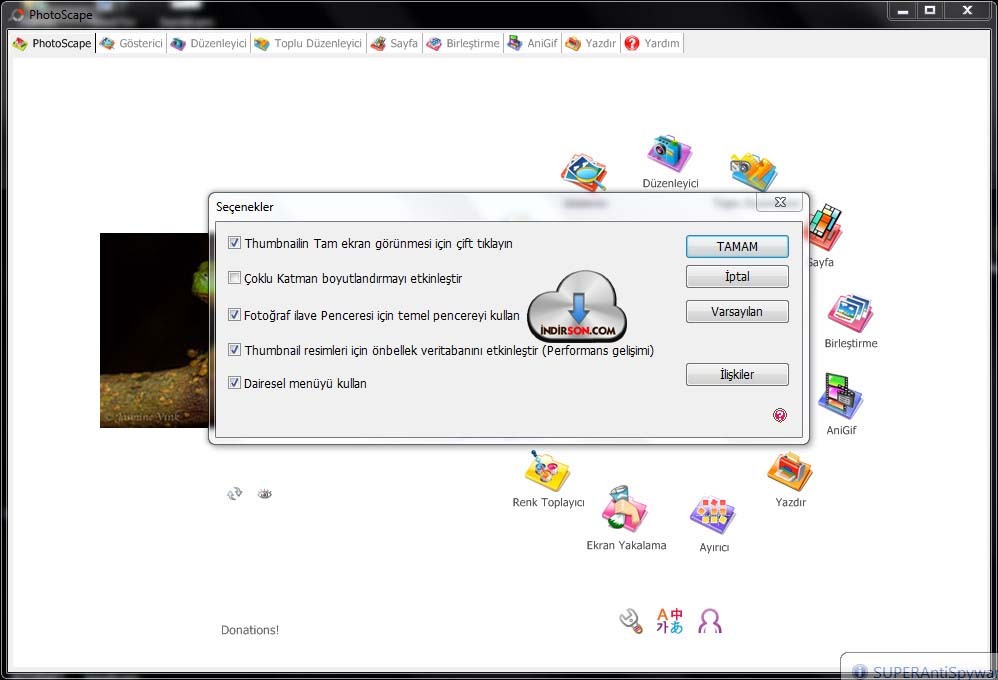Open the Yardım help tab
This screenshot has height=680, width=998.
652,43
